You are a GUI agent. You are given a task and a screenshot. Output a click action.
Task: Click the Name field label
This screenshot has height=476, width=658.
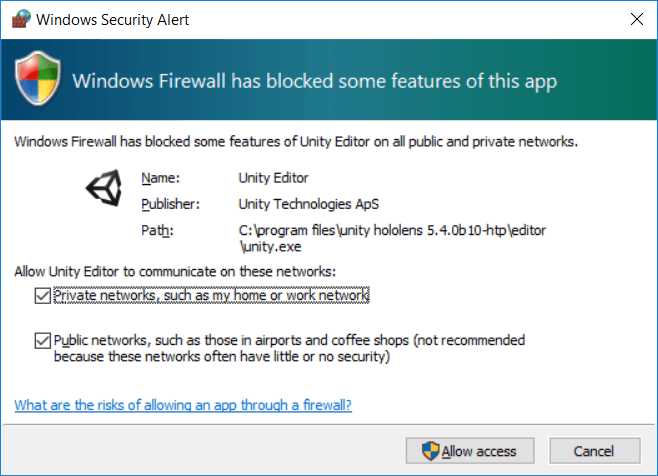[159, 178]
